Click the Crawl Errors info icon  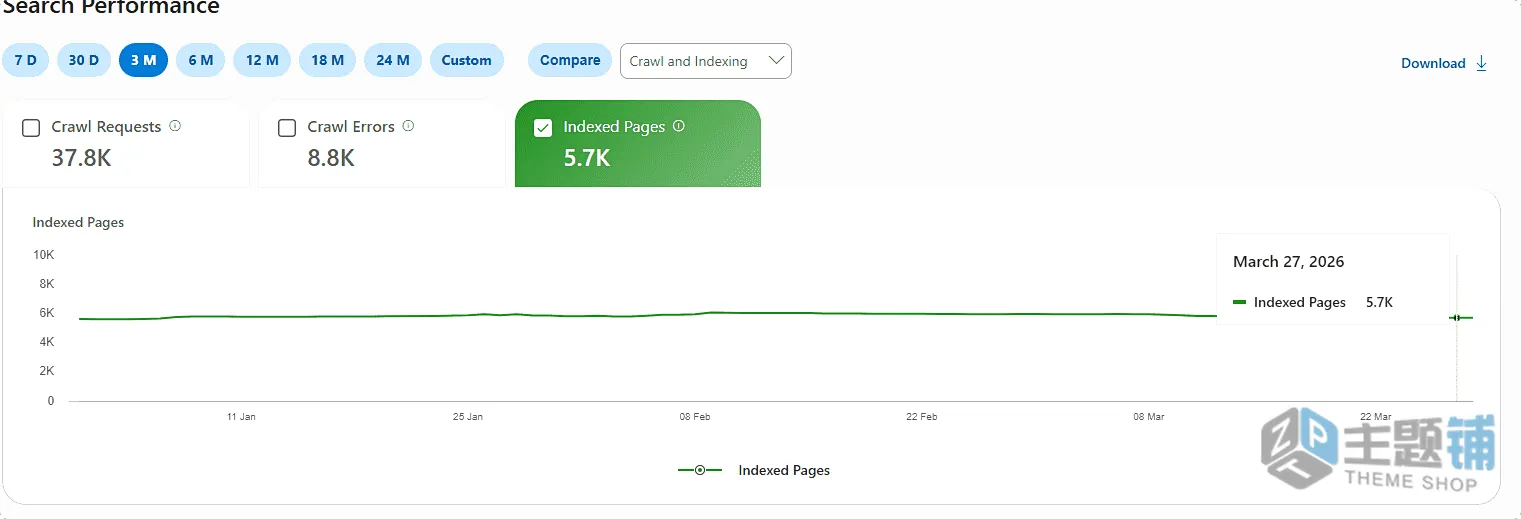point(408,126)
